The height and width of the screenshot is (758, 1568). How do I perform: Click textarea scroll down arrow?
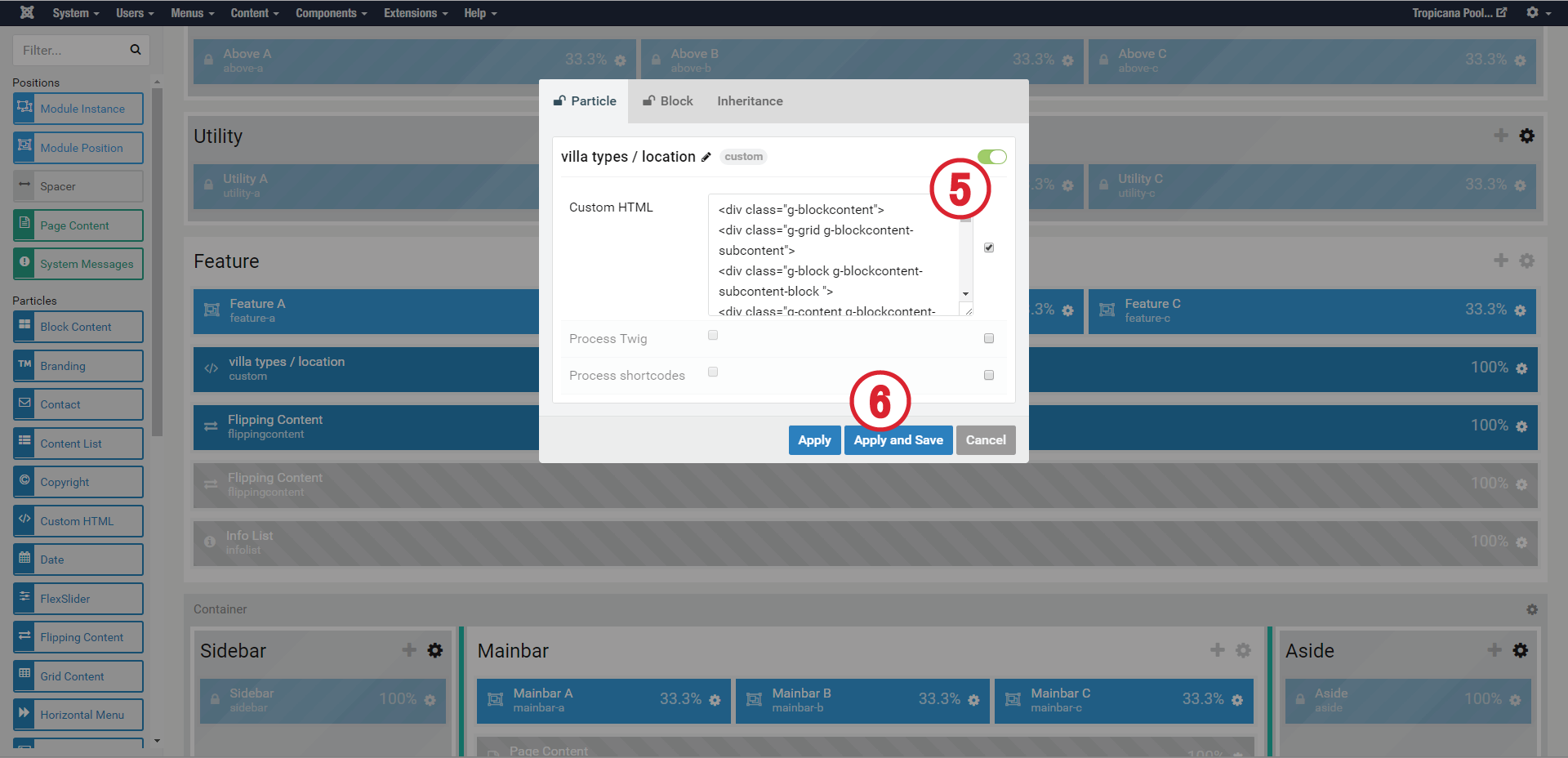(966, 294)
